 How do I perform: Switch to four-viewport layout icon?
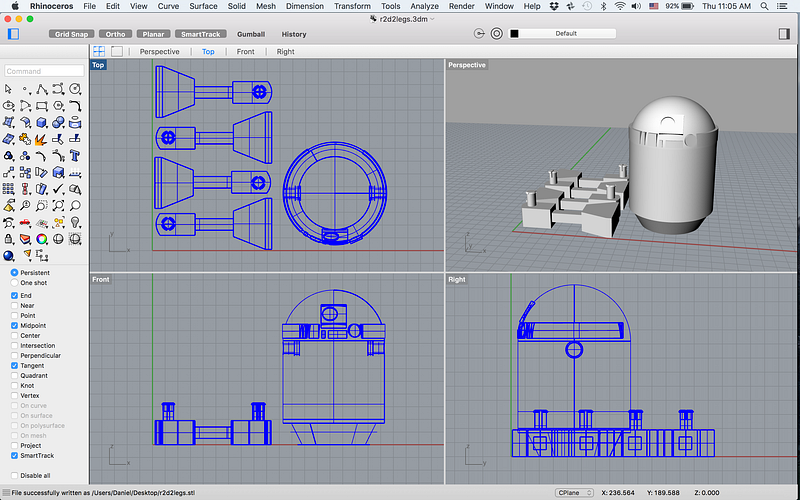(99, 51)
